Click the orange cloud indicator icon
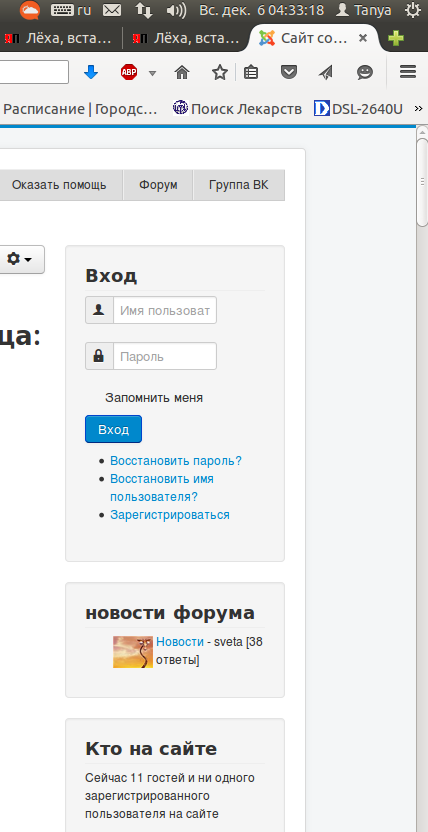 [30, 10]
